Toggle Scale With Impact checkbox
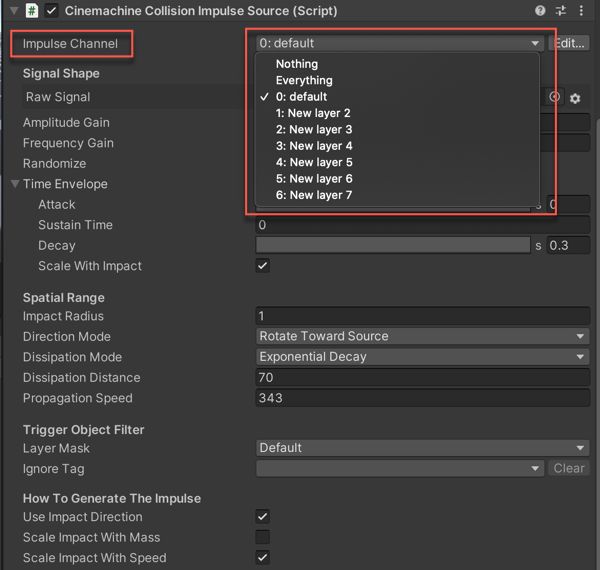This screenshot has width=600, height=570. 263,265
